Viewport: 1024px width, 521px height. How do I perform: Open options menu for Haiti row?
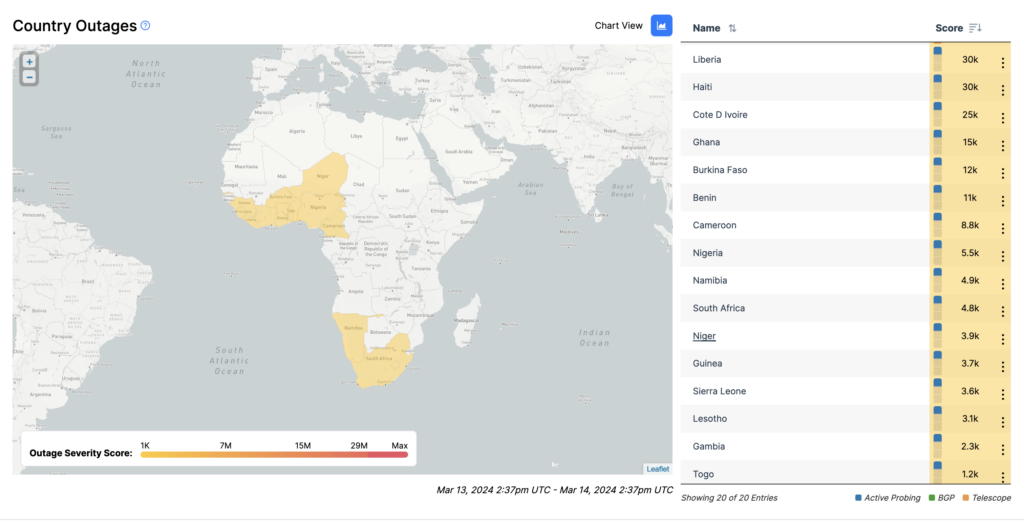click(1002, 90)
